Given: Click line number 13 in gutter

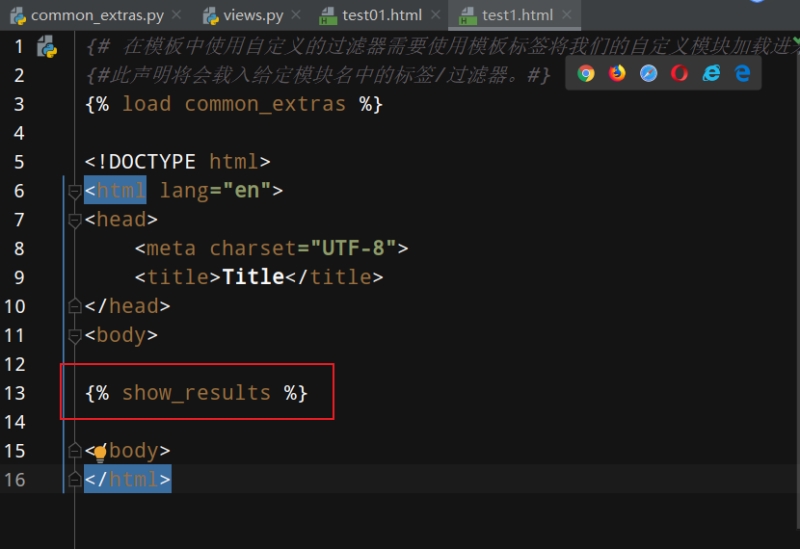Looking at the screenshot, I should pyautogui.click(x=15, y=393).
